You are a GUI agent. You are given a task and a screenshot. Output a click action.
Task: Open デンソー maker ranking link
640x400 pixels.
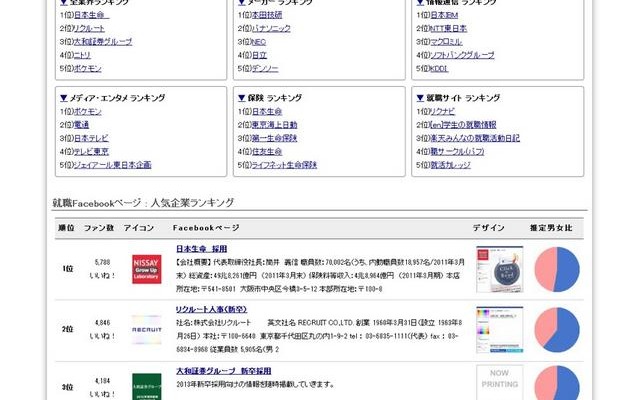pyautogui.click(x=265, y=69)
